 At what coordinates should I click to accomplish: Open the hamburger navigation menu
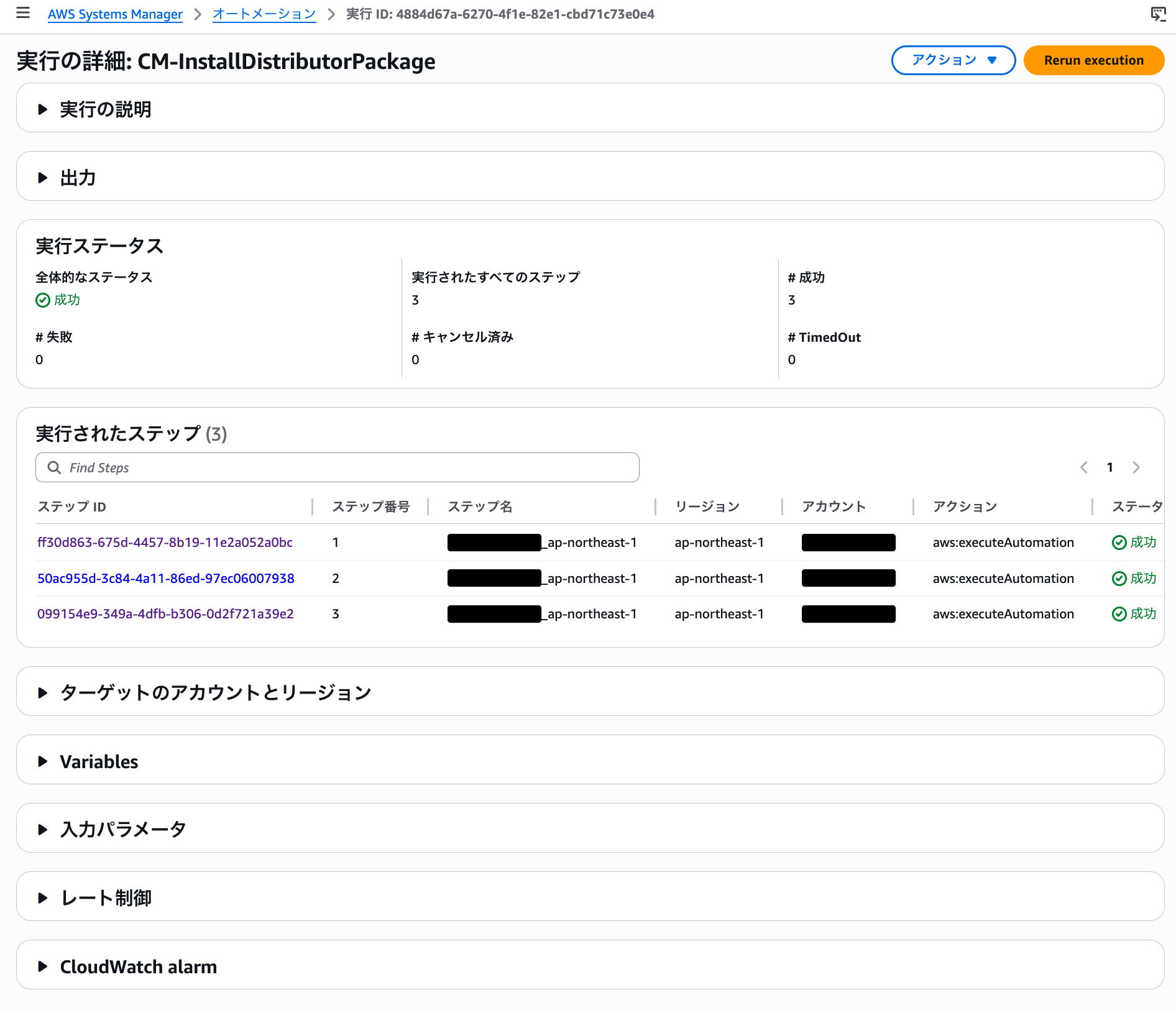pyautogui.click(x=23, y=13)
